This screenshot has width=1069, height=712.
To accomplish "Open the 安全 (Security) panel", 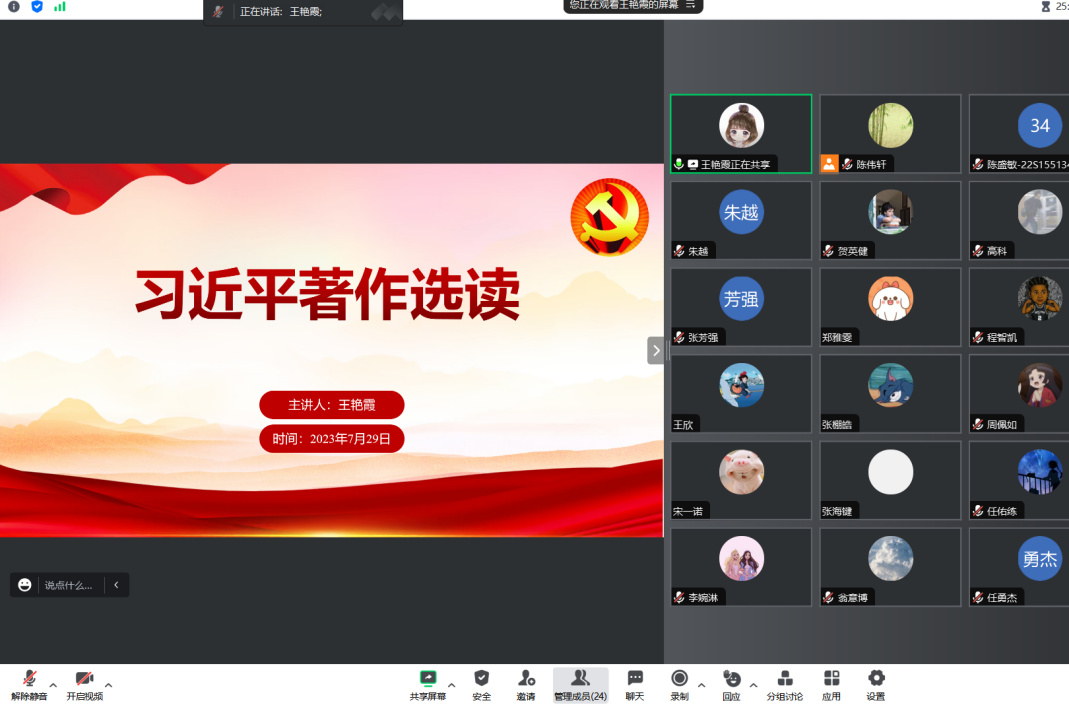I will [x=481, y=684].
